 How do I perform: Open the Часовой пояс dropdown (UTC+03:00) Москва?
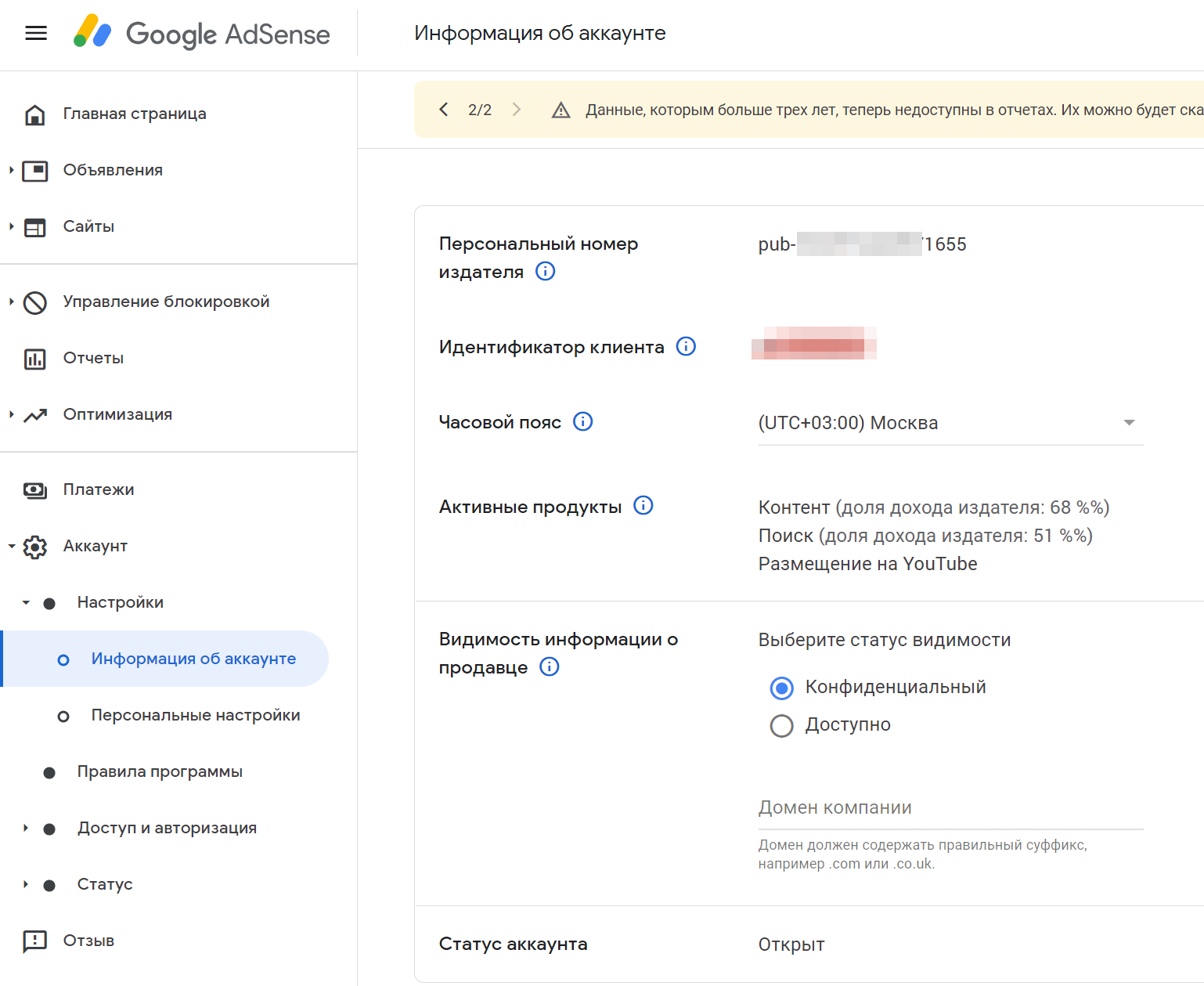tap(950, 423)
